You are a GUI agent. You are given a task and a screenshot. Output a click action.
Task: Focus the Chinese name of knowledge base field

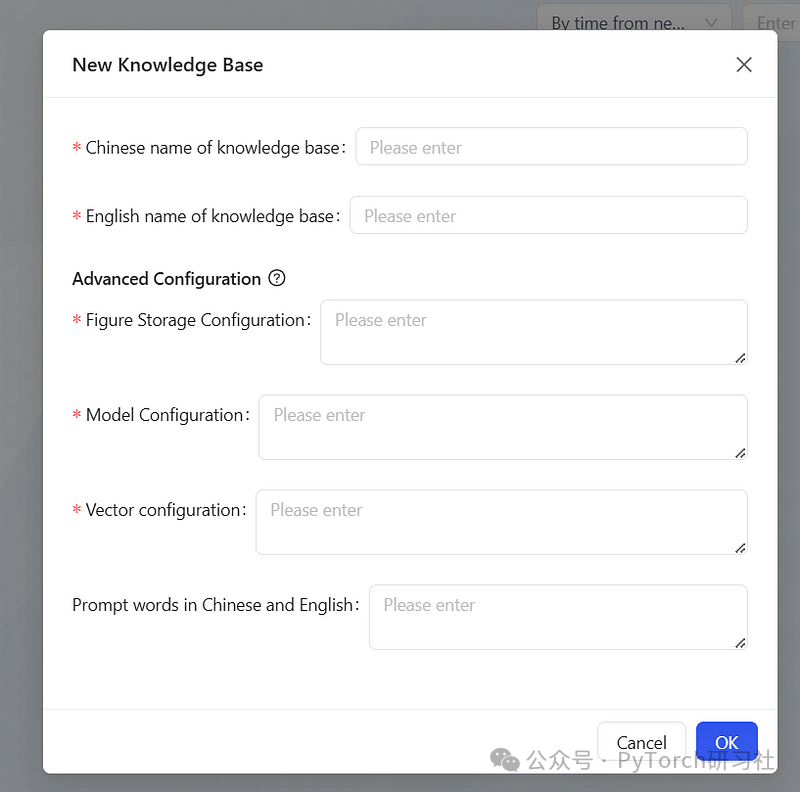pos(552,147)
